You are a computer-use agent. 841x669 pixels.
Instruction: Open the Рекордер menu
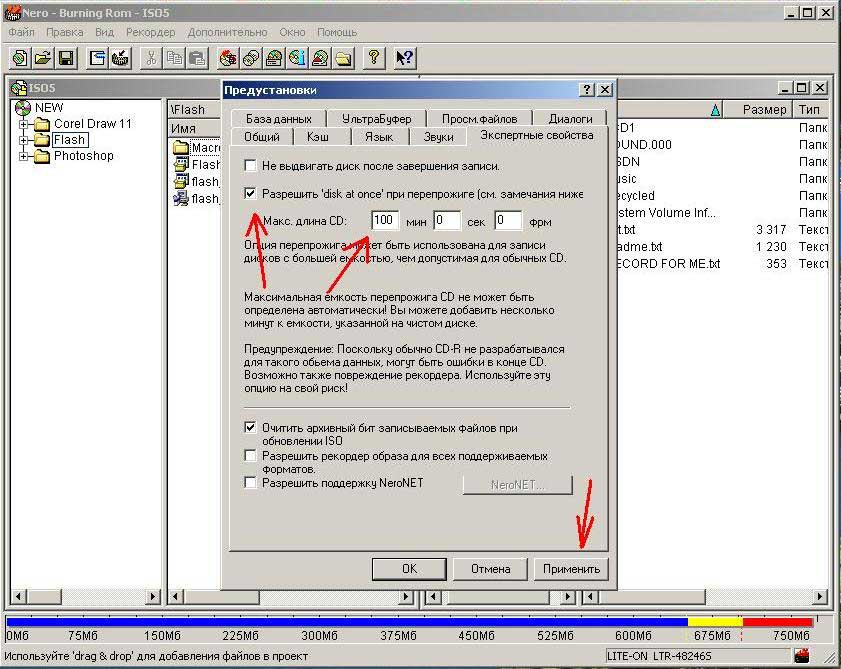tap(151, 32)
